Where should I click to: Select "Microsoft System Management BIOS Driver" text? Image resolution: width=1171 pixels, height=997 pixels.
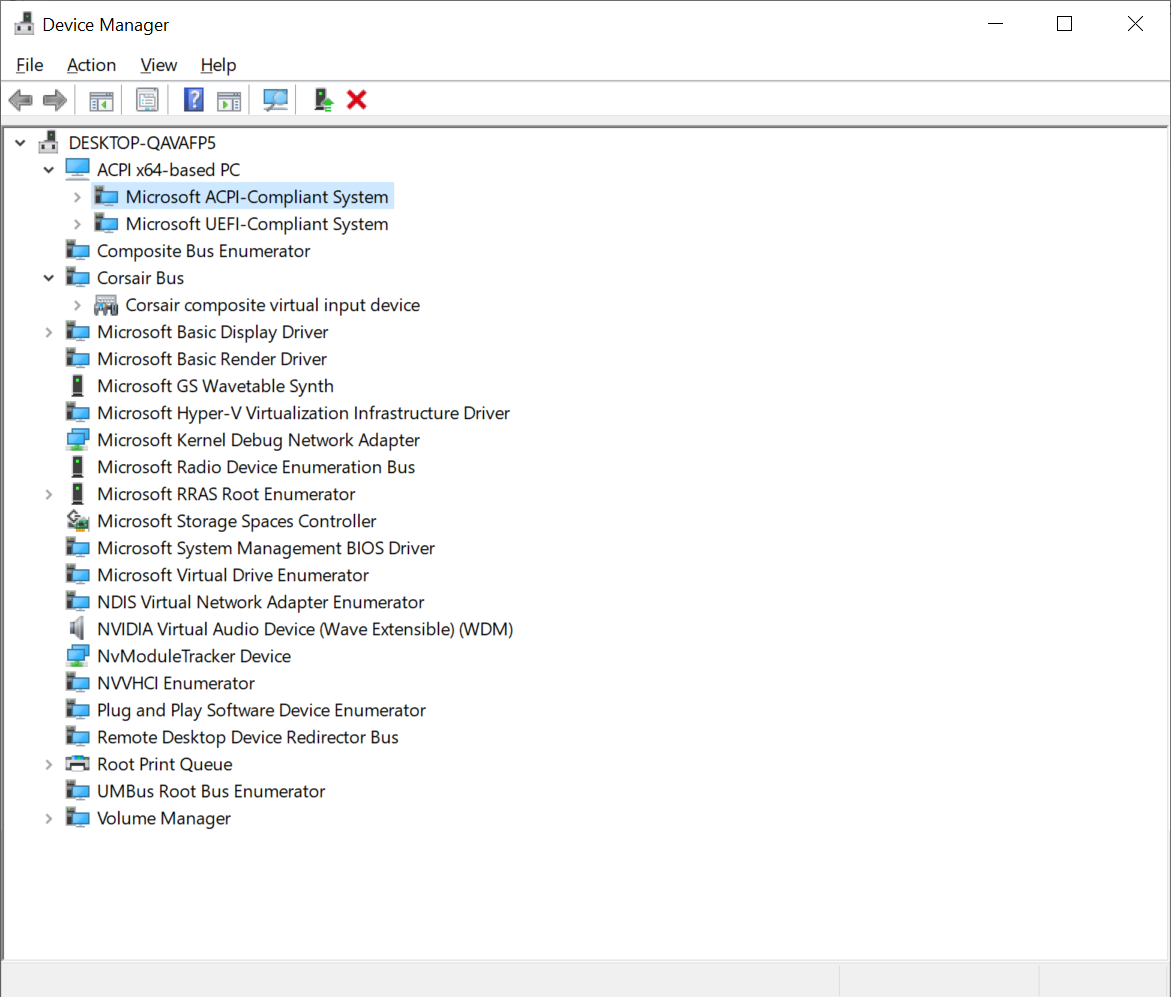(266, 548)
